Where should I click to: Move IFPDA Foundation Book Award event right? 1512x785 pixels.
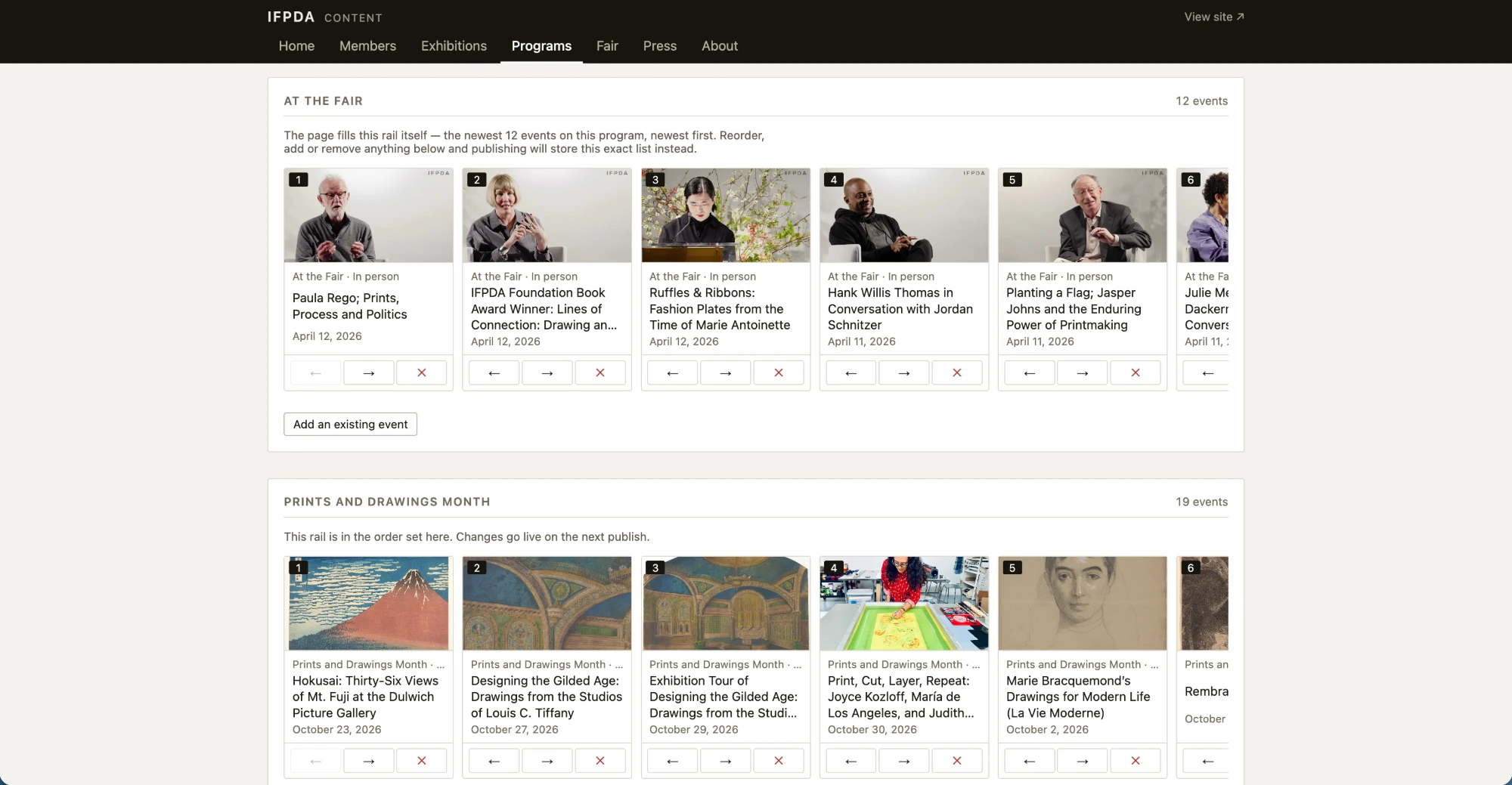(547, 372)
